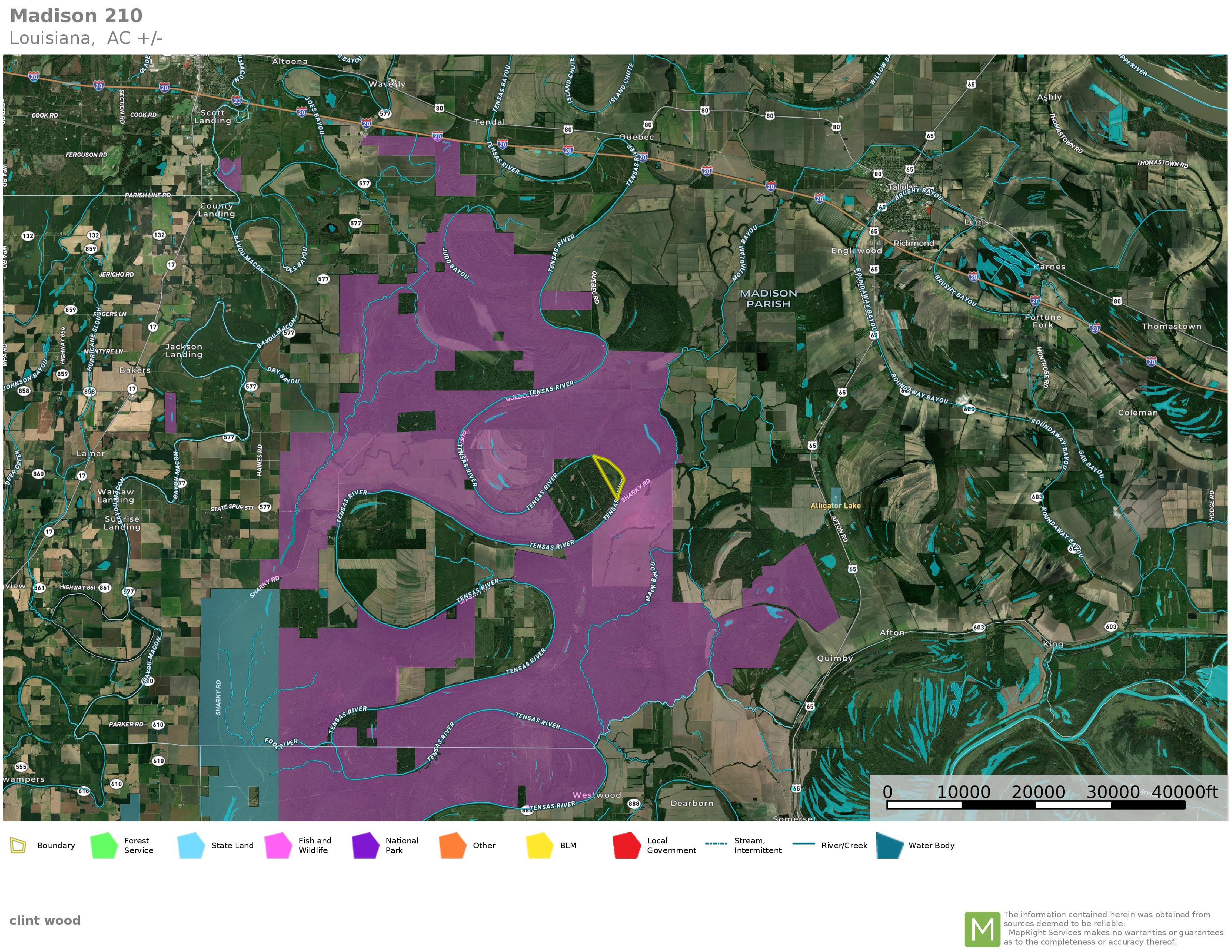
Task: Click the yellow BLM legend icon
Action: 539,845
